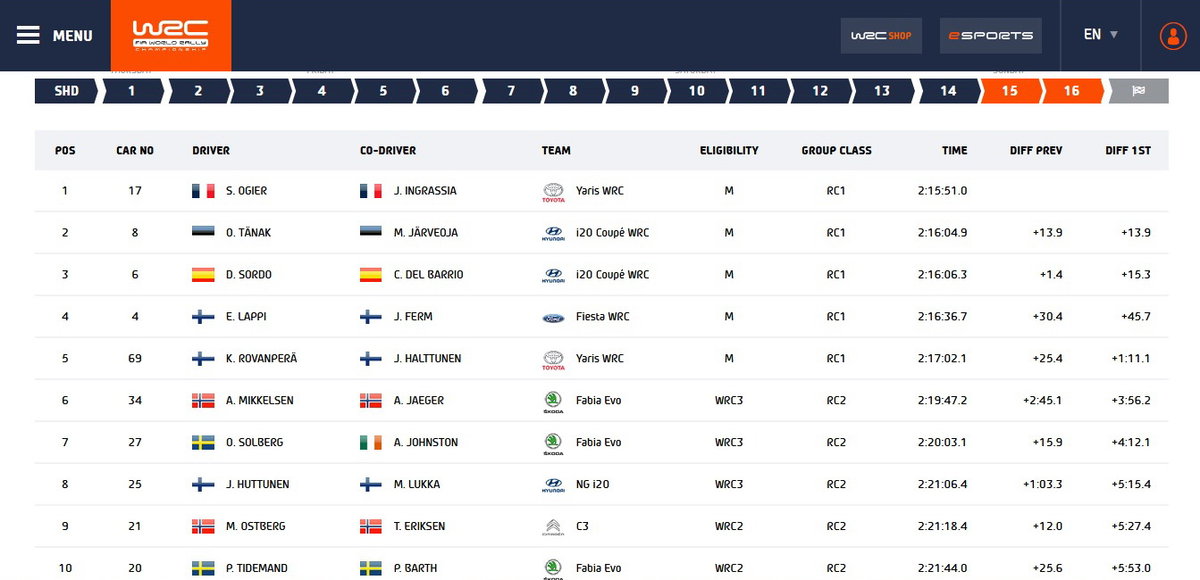Open the user account profile icon

(1172, 35)
